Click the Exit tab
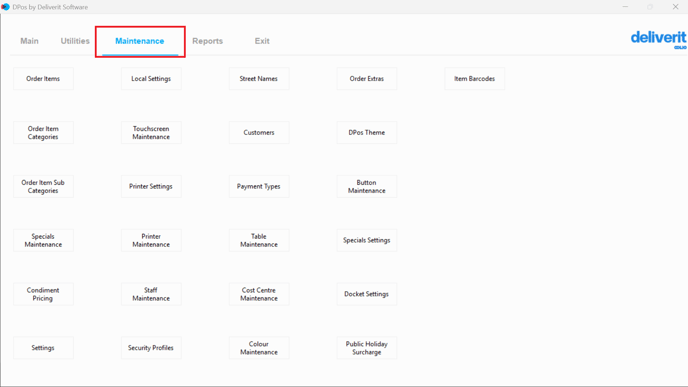 click(x=262, y=41)
